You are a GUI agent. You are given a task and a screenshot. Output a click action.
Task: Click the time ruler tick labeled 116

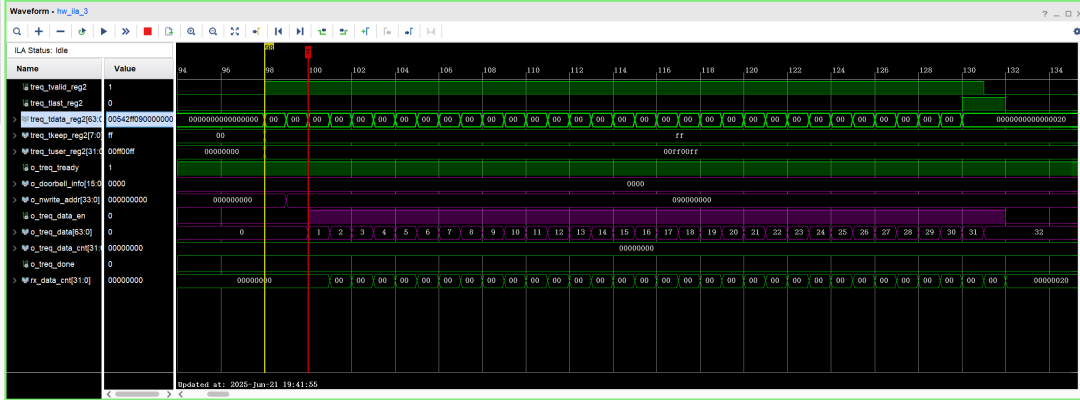coord(663,70)
